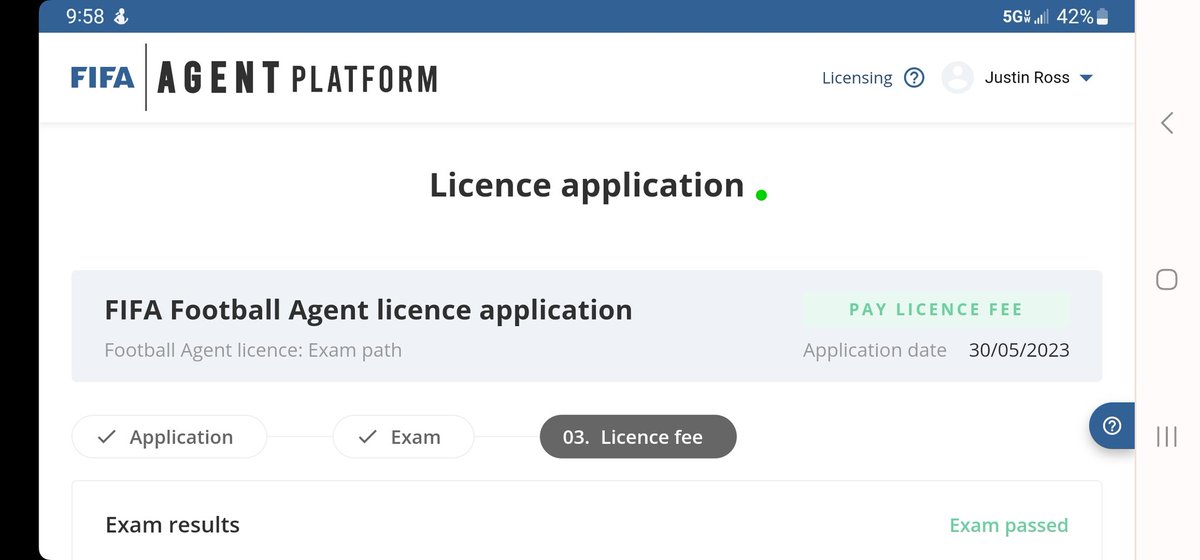Open the Justin Ross user name
Viewport: 1200px width, 560px height.
click(1027, 77)
